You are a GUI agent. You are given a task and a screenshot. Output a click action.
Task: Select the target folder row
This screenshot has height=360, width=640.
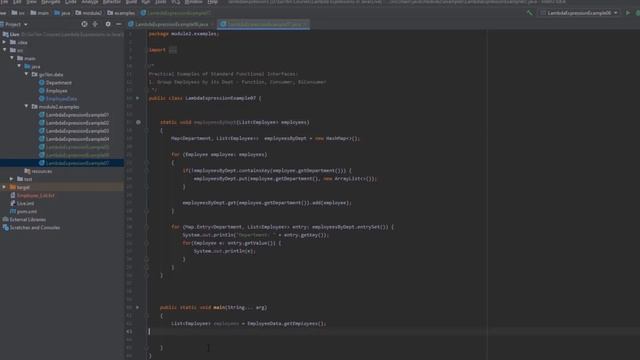(62, 187)
